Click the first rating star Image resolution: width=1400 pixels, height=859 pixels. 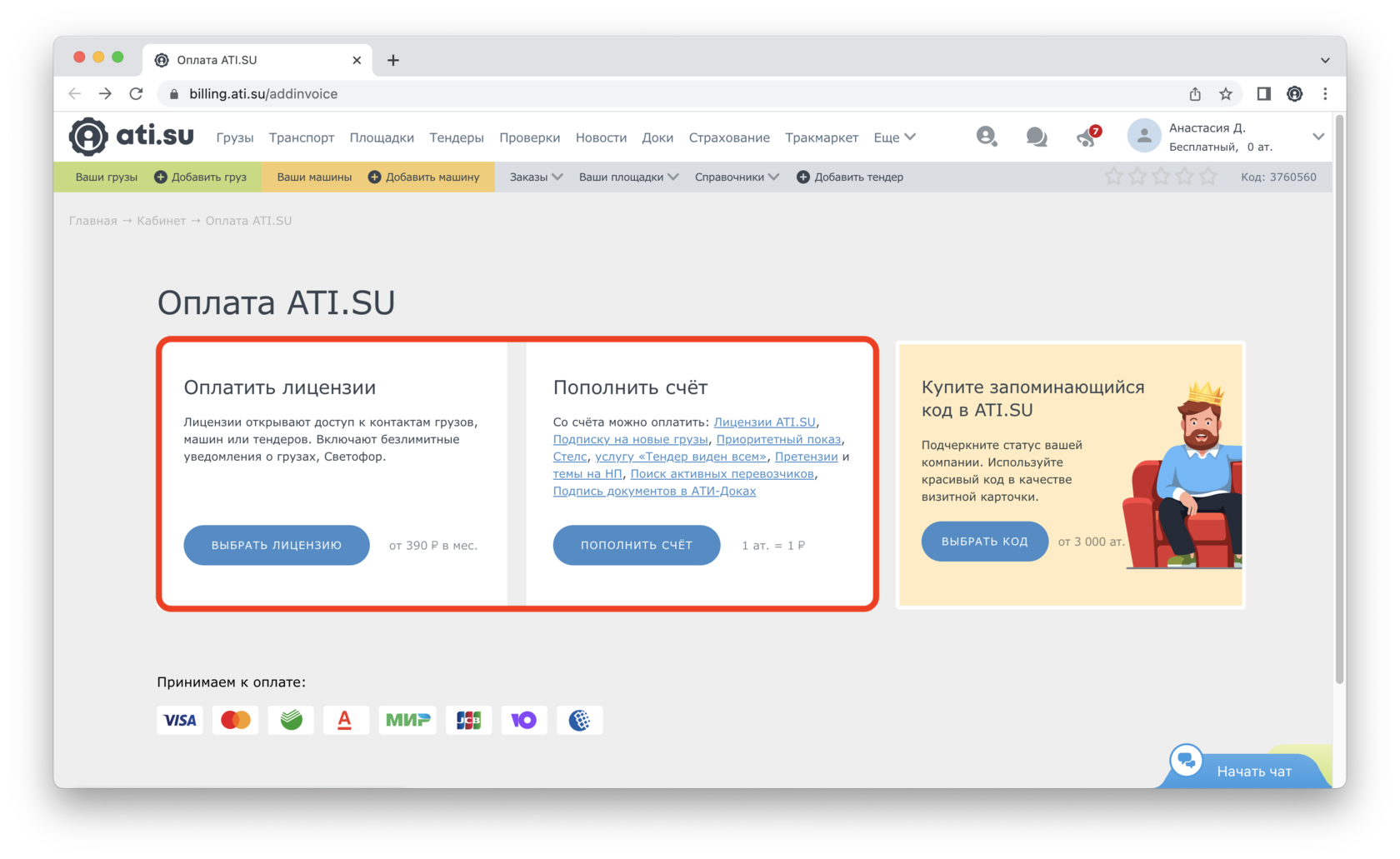[1113, 177]
